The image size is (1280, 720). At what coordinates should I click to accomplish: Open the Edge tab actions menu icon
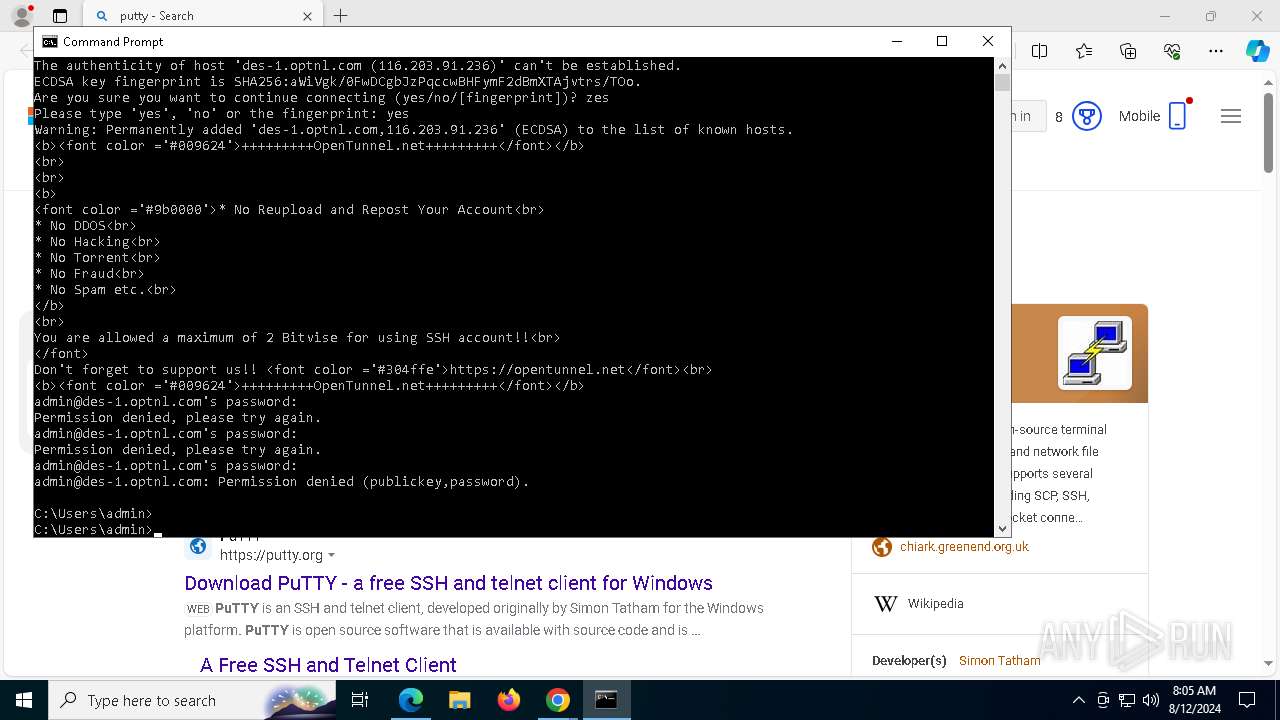point(60,16)
